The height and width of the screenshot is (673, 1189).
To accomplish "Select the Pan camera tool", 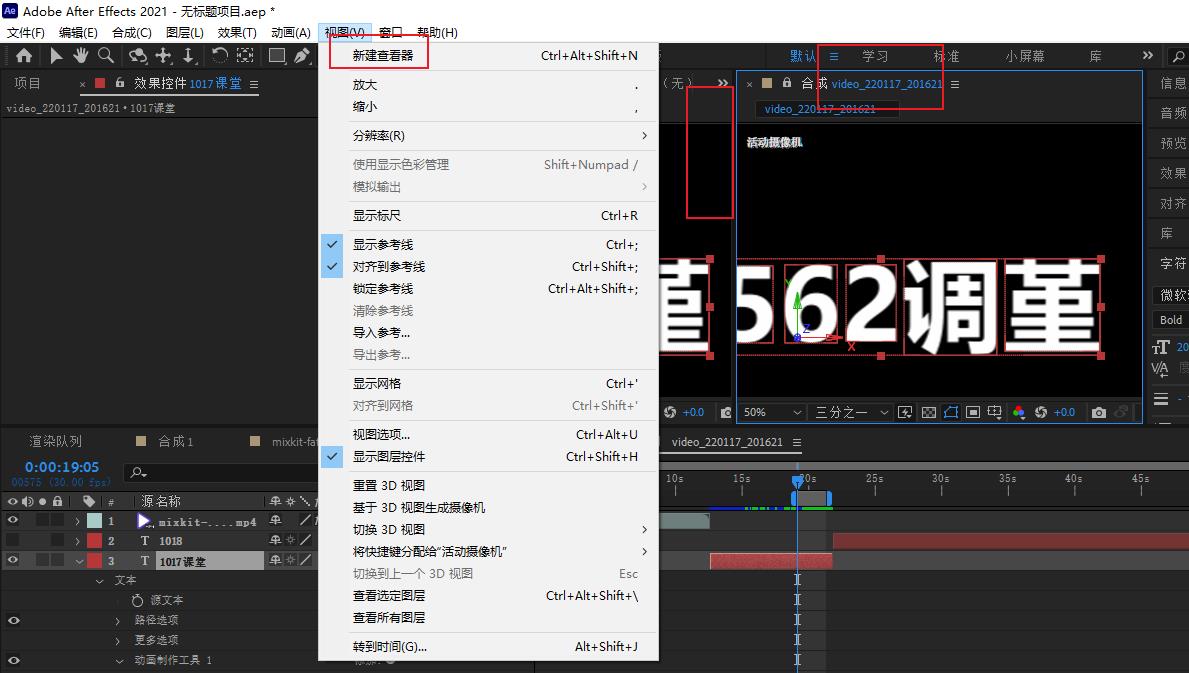I will click(163, 55).
